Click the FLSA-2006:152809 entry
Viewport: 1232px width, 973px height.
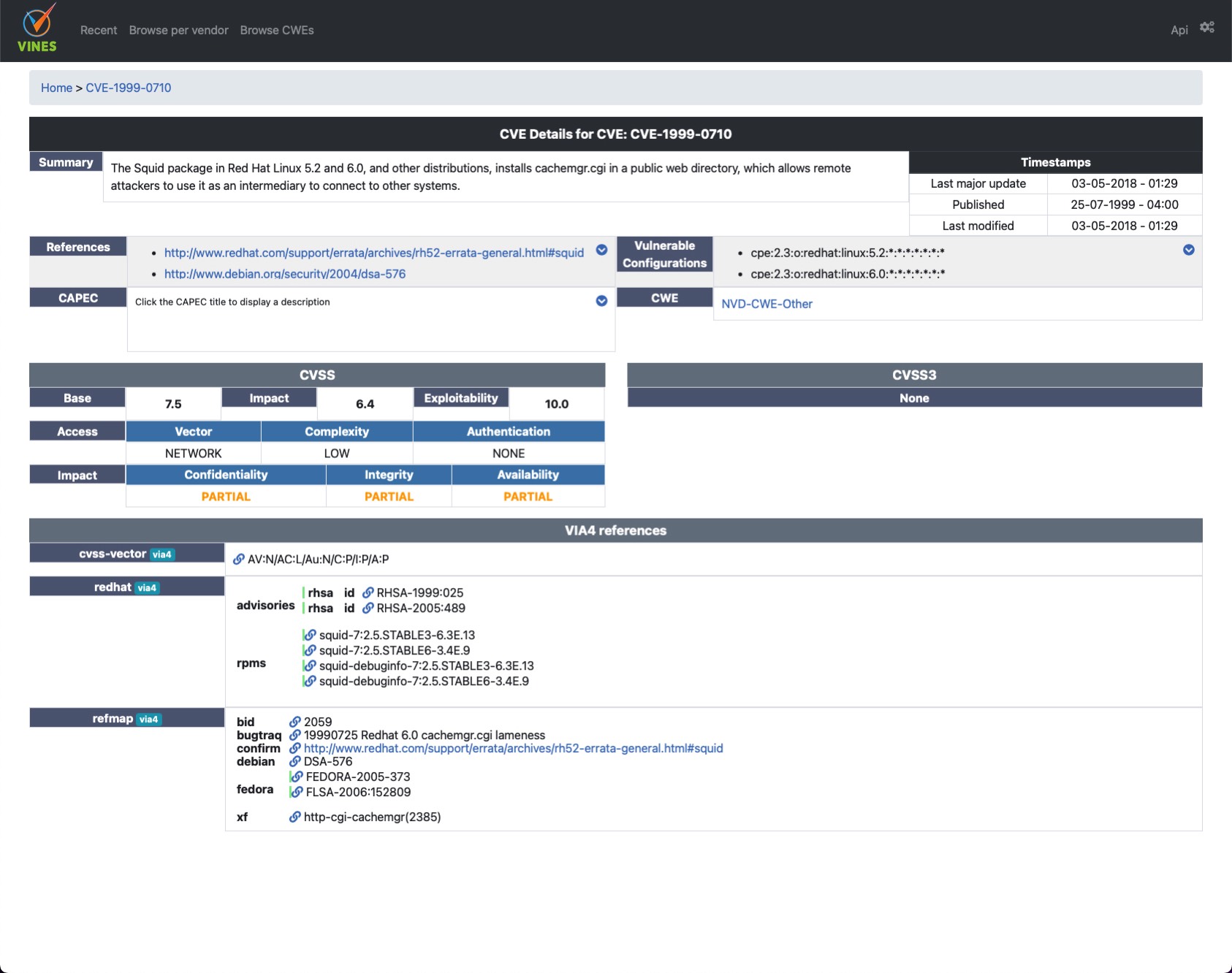click(x=358, y=792)
